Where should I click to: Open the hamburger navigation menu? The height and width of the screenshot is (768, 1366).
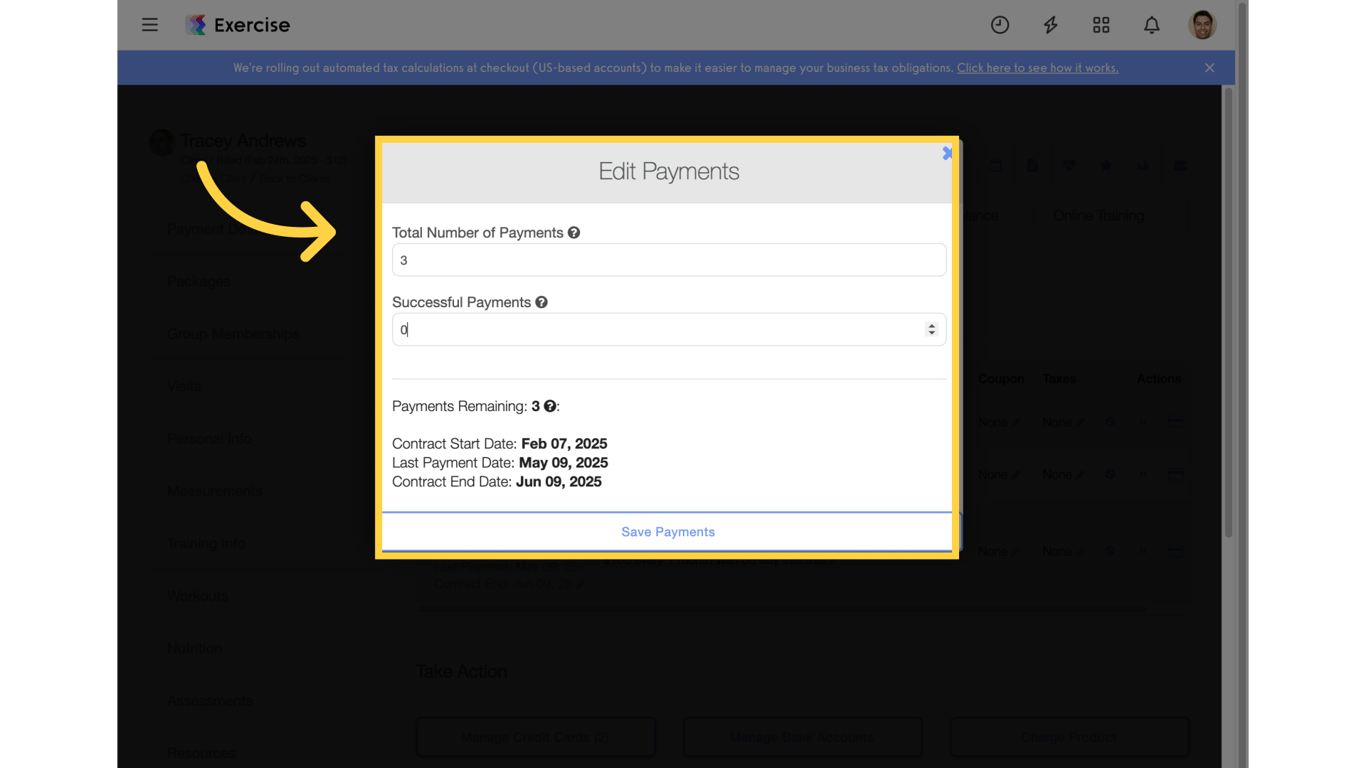pos(150,25)
